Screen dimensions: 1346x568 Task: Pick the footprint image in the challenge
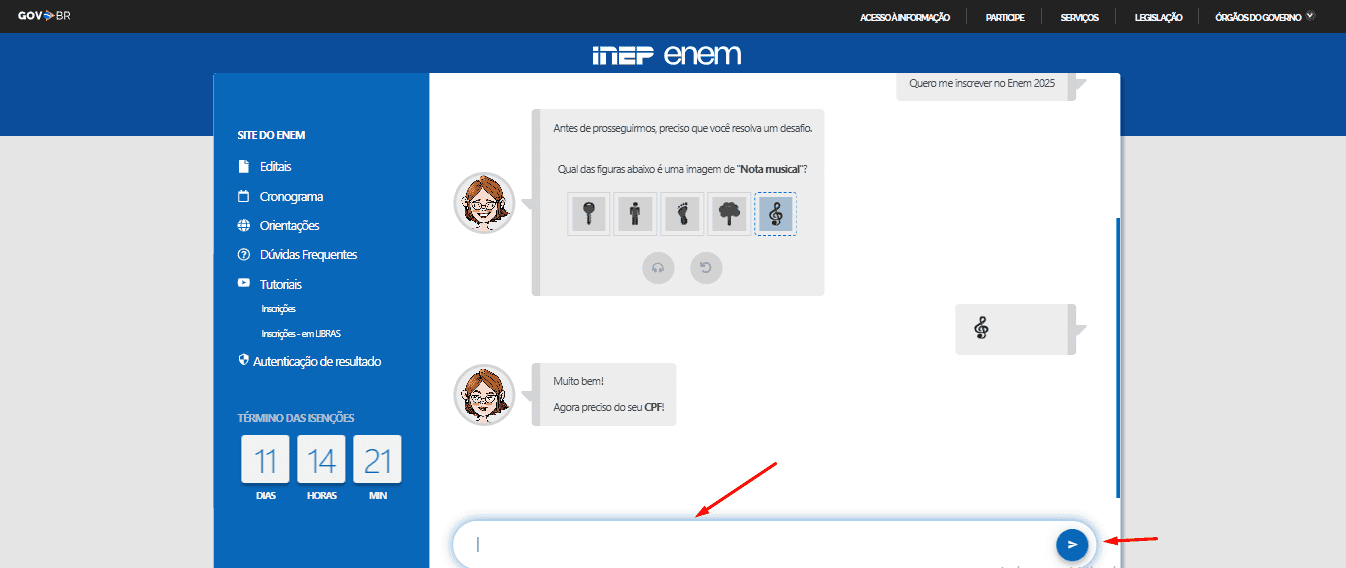click(682, 214)
